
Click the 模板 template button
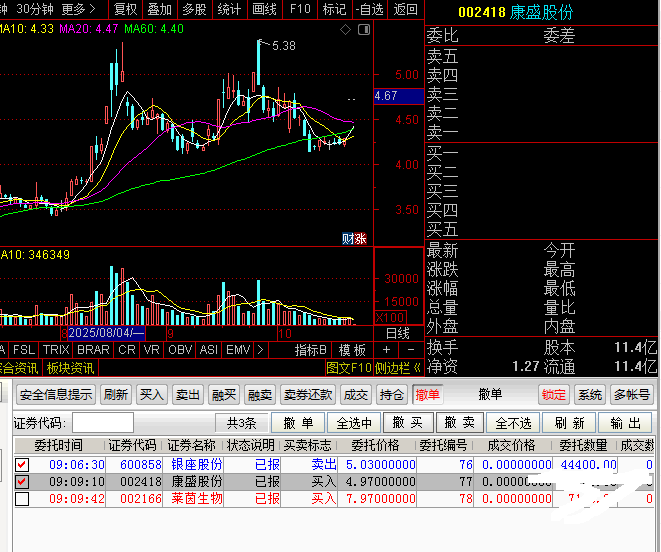click(352, 350)
